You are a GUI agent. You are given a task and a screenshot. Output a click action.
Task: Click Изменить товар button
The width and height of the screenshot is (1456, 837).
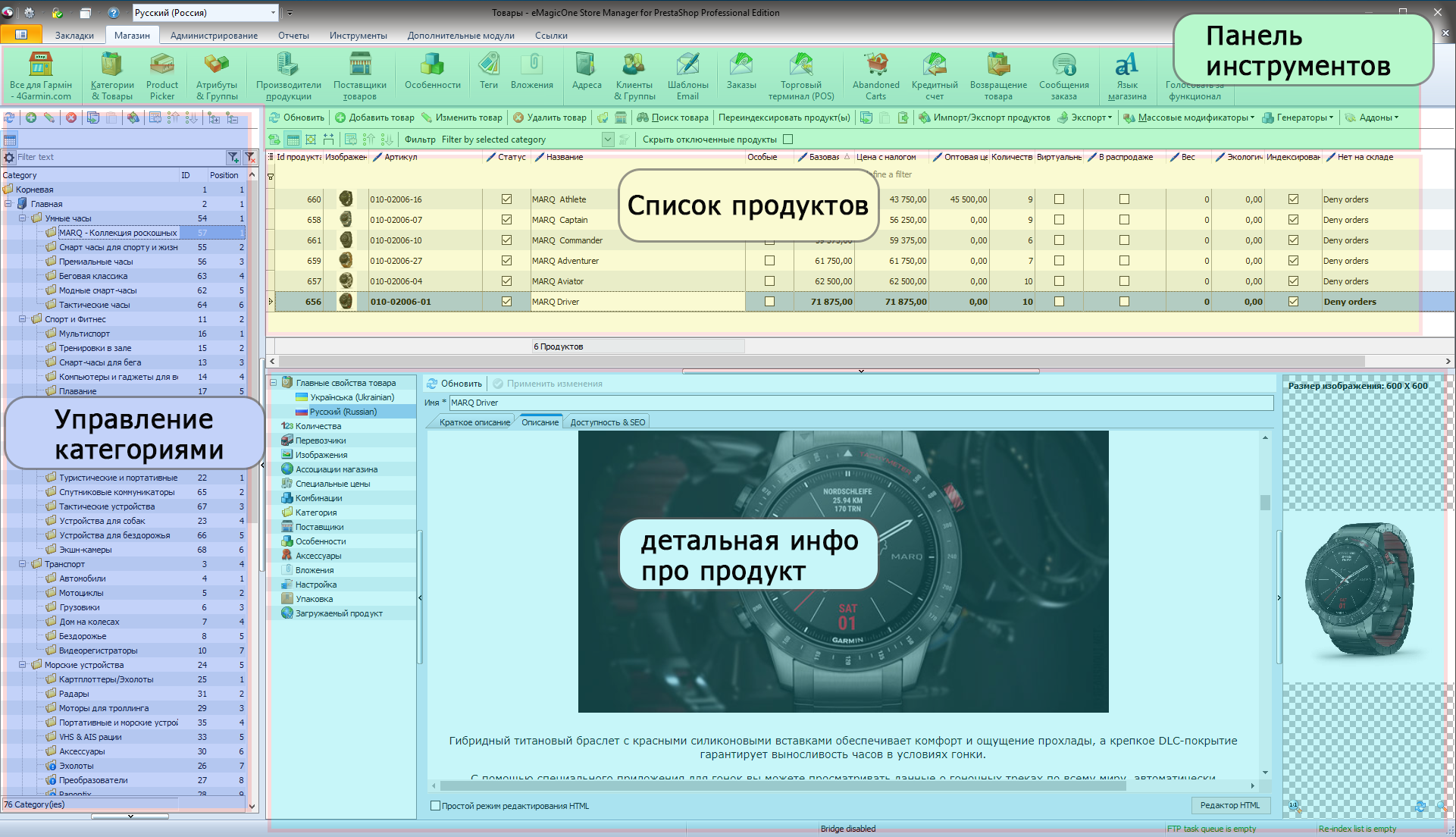point(462,118)
